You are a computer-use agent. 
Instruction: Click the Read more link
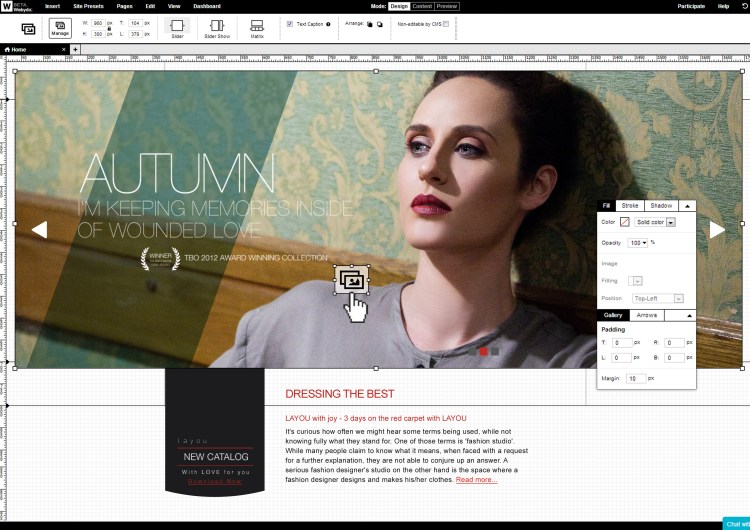coord(476,480)
